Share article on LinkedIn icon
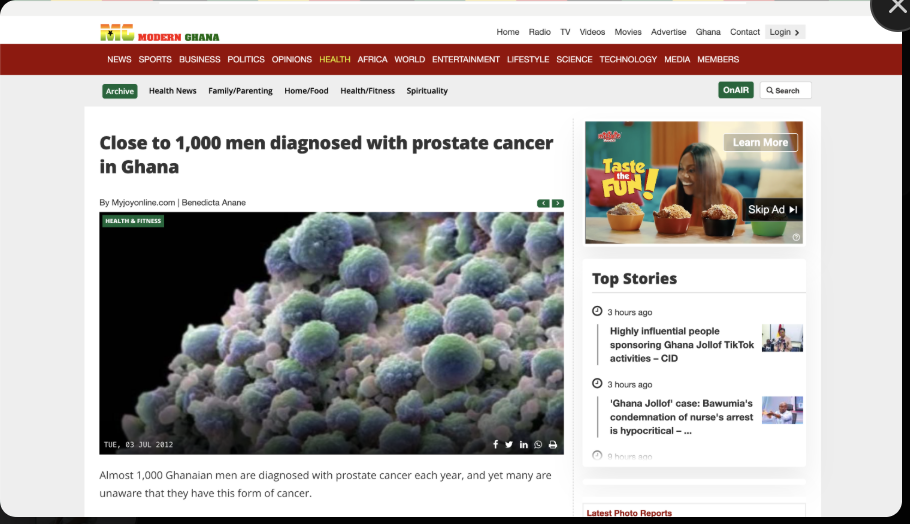This screenshot has height=524, width=910. (x=523, y=445)
